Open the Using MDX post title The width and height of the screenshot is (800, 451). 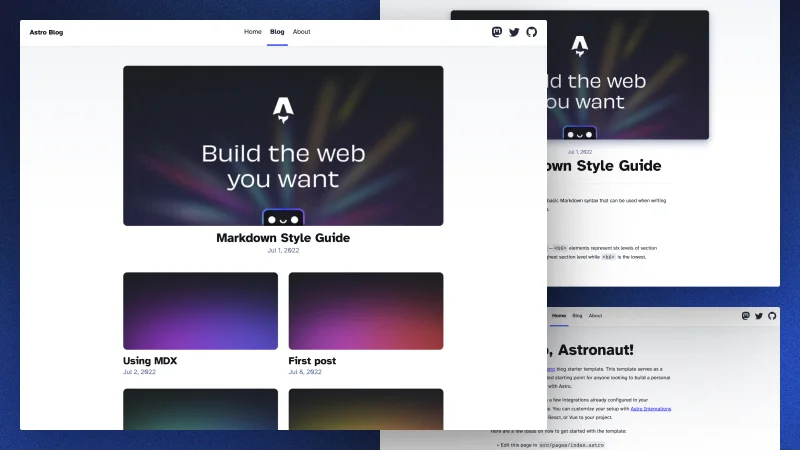tap(150, 361)
